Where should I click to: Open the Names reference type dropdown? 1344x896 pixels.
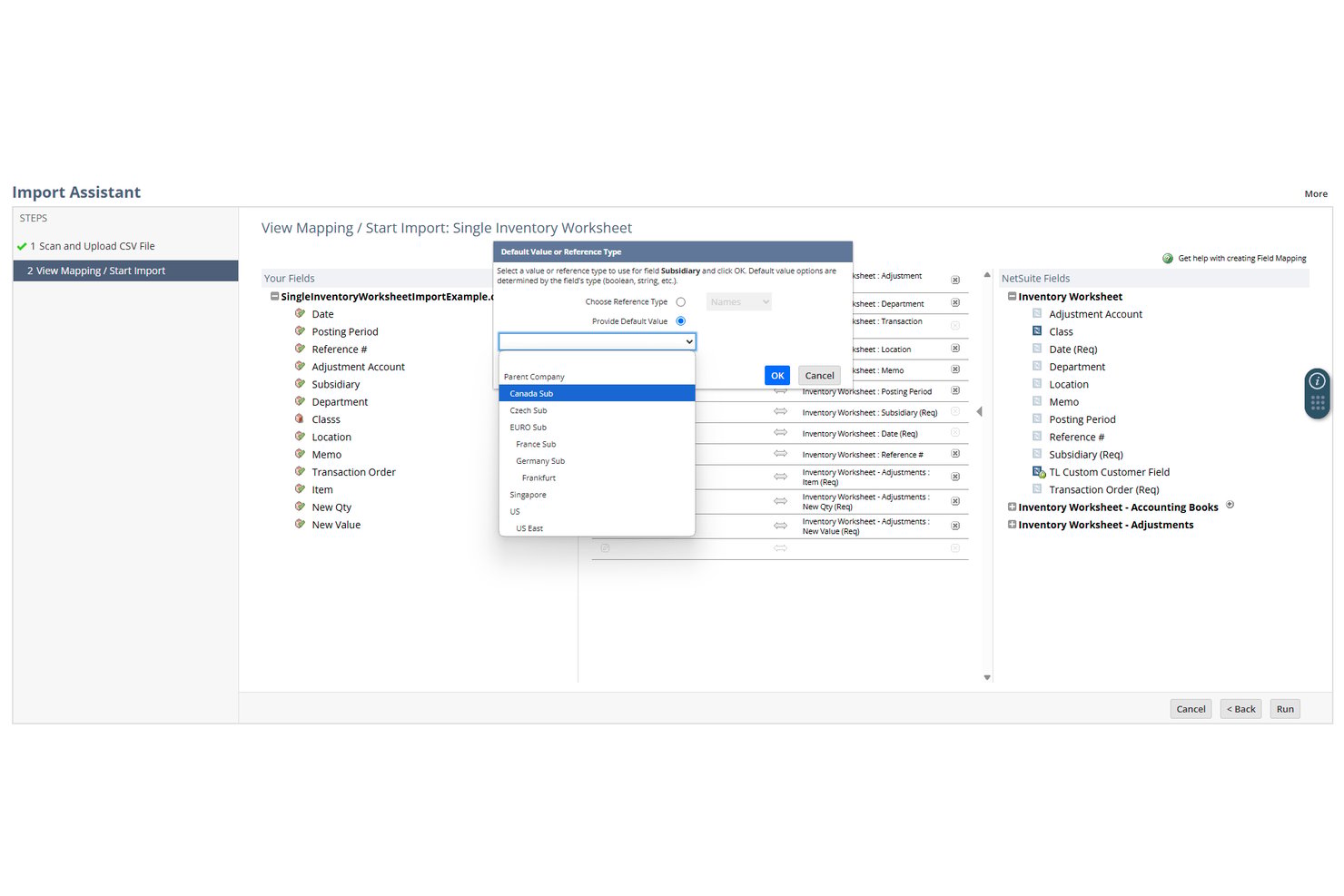coord(739,302)
